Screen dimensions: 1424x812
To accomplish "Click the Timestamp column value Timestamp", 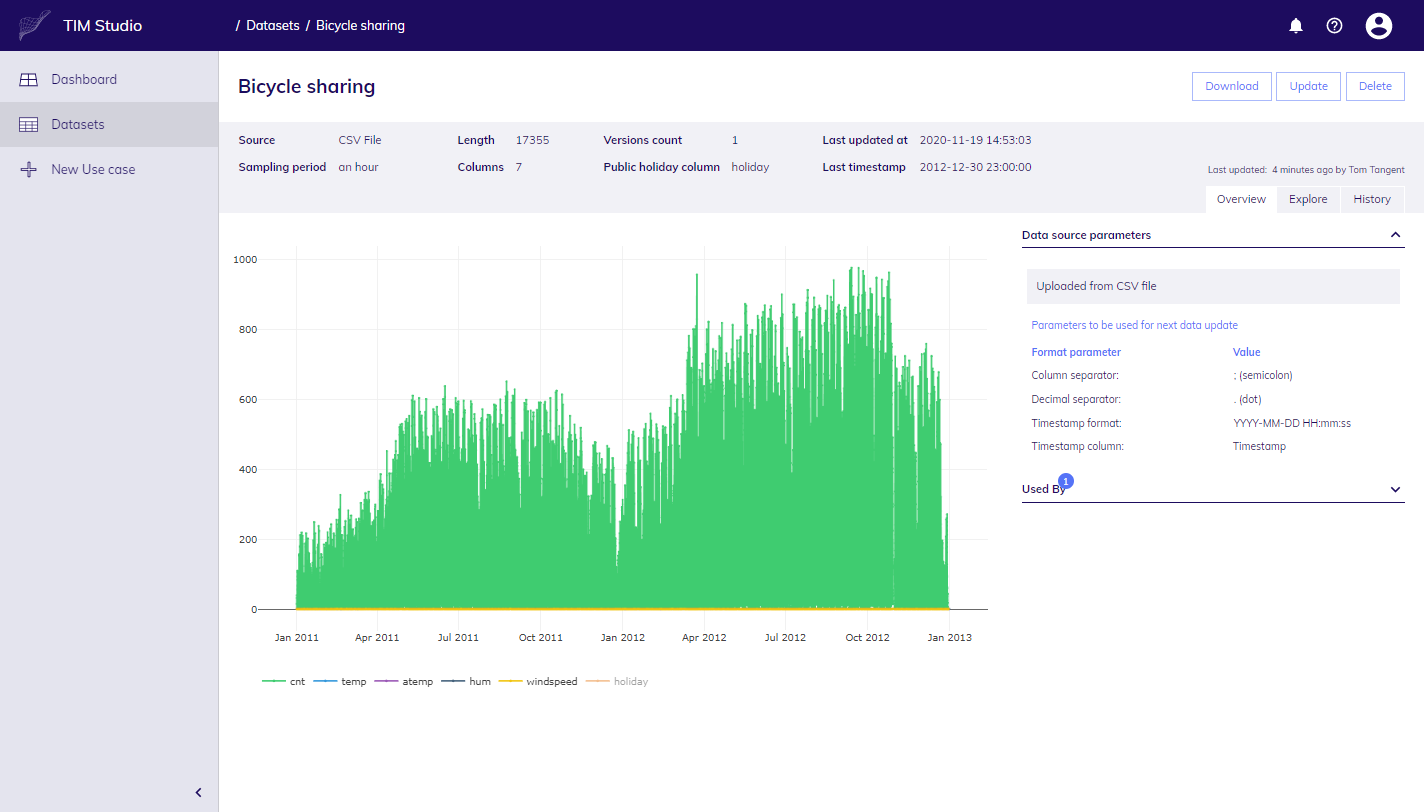I will pos(1259,446).
